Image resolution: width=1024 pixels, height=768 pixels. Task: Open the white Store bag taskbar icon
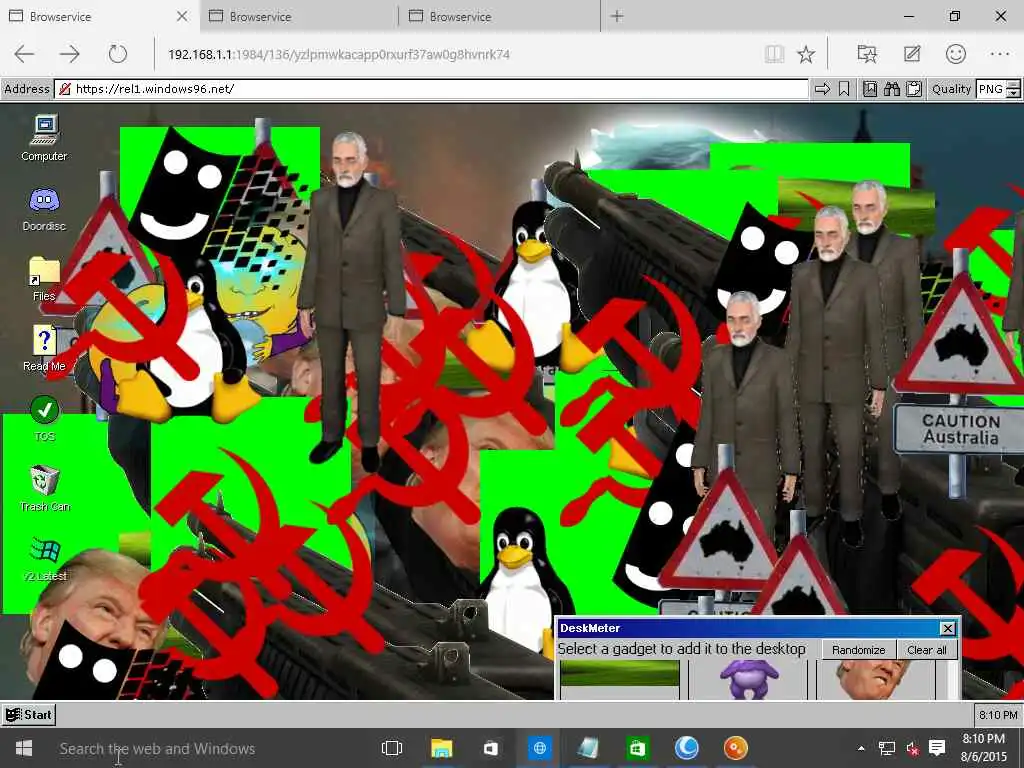coord(490,748)
